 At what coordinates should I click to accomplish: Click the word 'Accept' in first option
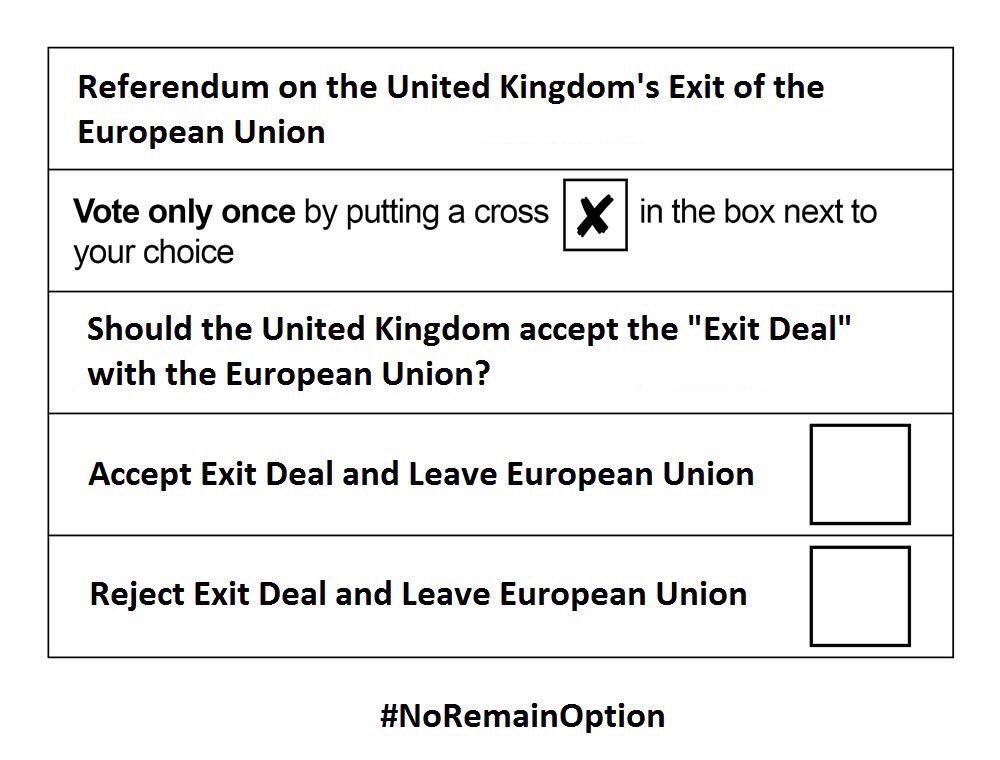tap(140, 476)
